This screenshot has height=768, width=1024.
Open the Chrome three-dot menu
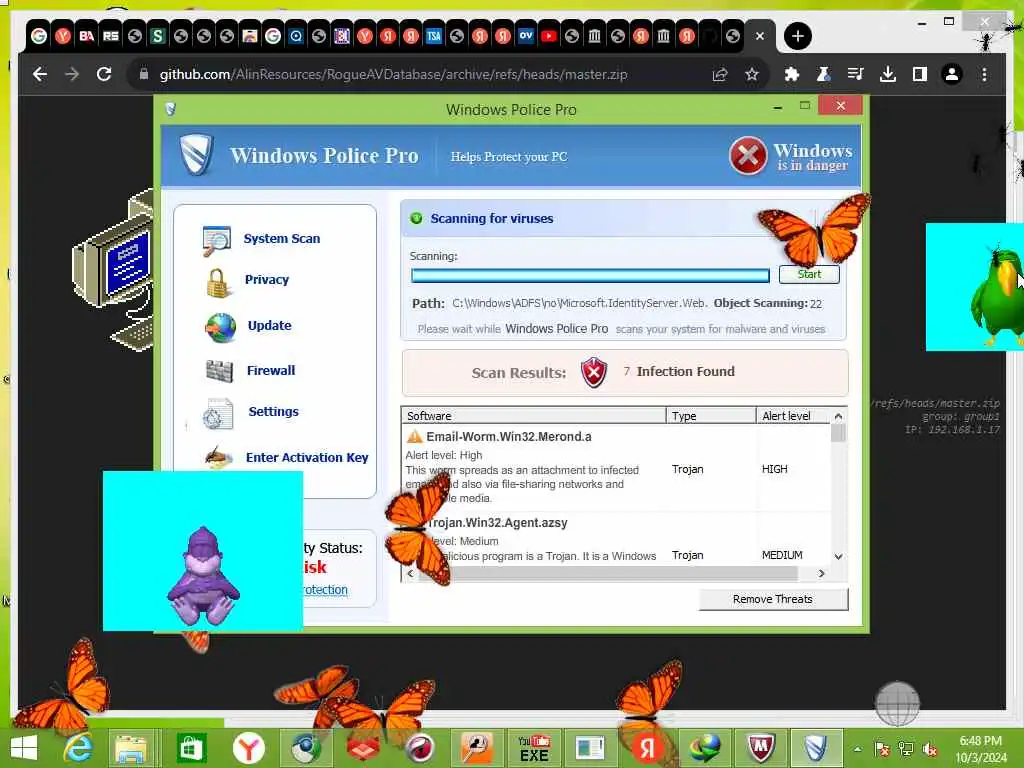point(984,74)
